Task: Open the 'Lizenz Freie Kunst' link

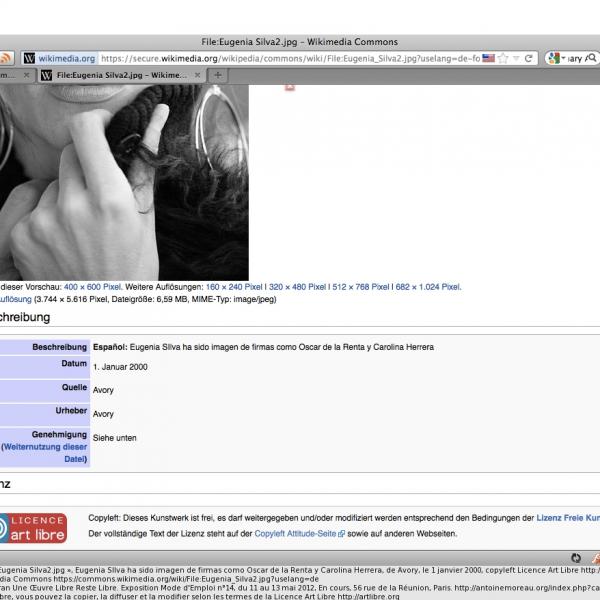Action: pyautogui.click(x=568, y=518)
